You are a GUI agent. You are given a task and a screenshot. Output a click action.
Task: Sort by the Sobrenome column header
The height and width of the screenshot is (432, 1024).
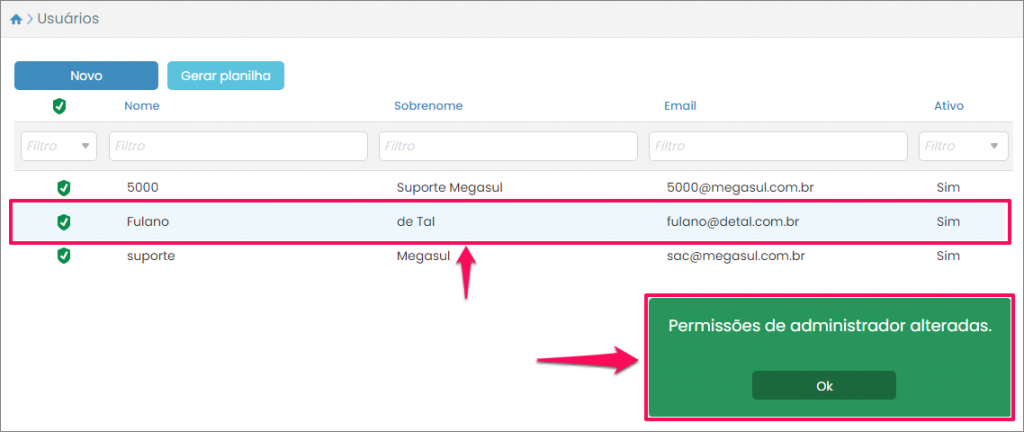click(x=428, y=106)
